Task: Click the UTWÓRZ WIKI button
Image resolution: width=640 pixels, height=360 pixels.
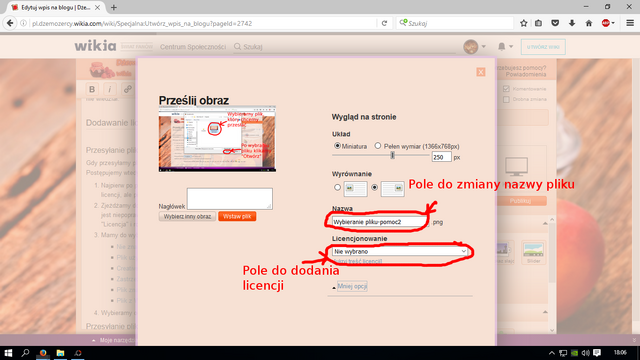Action: [543, 47]
